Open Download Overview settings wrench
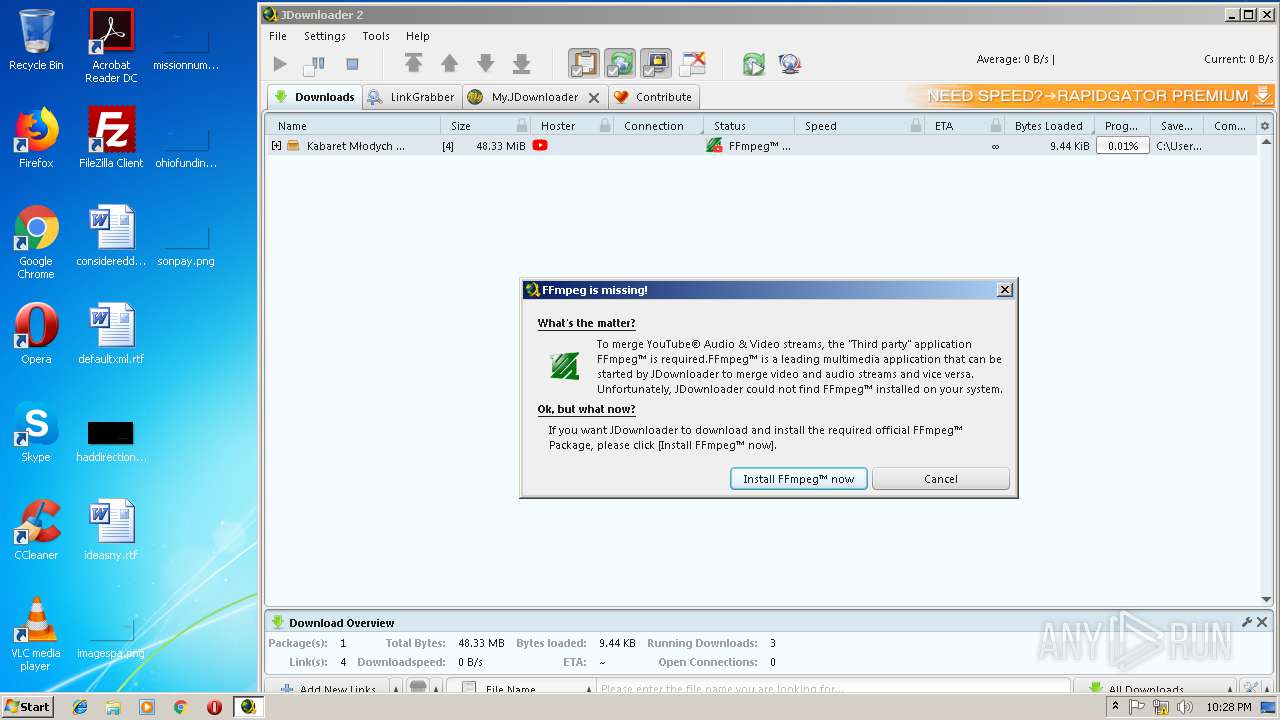 coord(1247,622)
